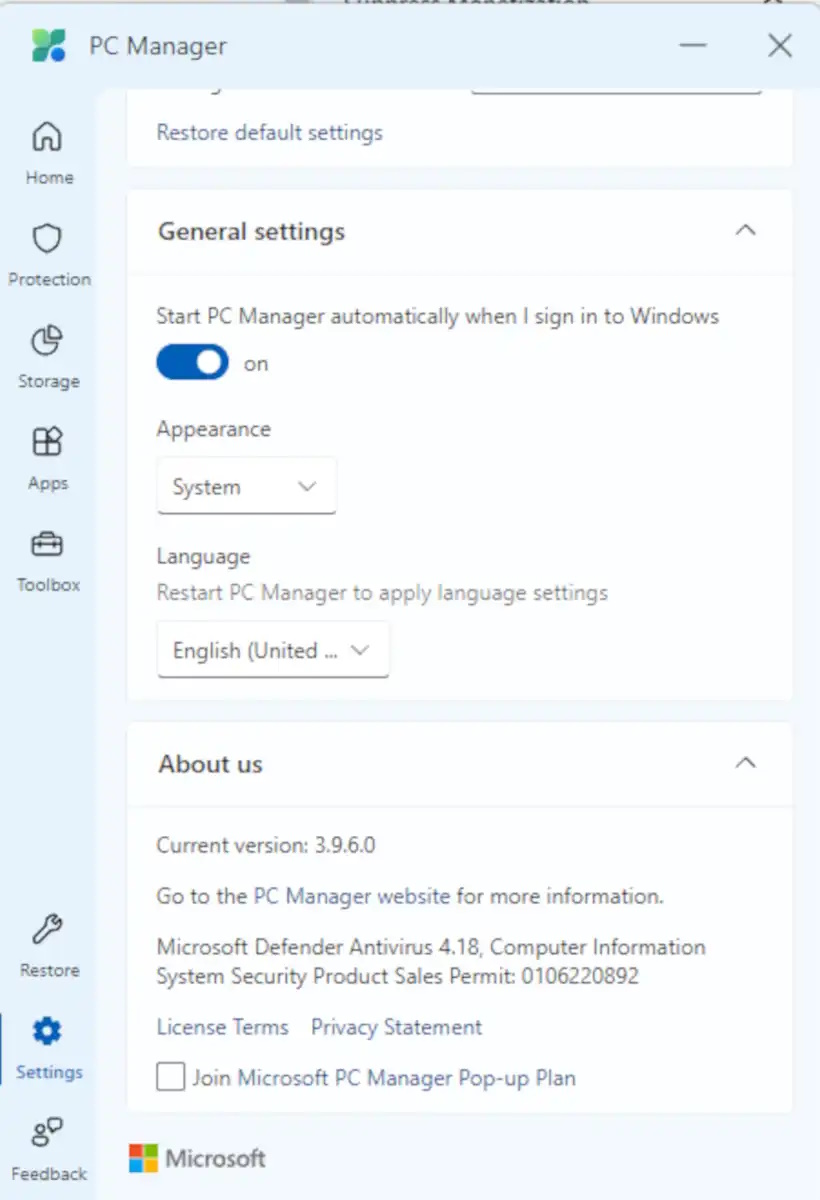The height and width of the screenshot is (1200, 820).
Task: Open the Privacy Statement link
Action: pos(396,1027)
